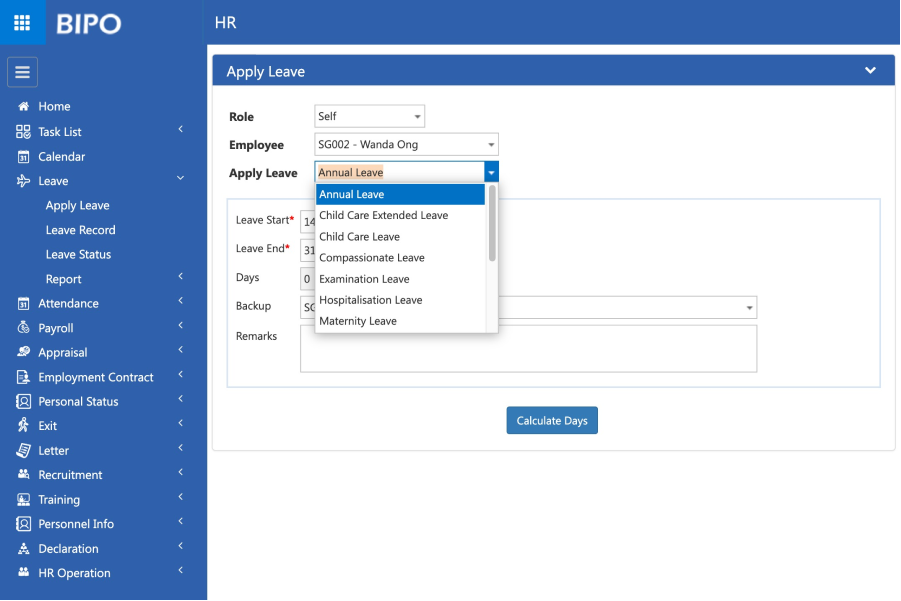Click the Home house icon
Screen dimensions: 901x601
click(x=23, y=106)
